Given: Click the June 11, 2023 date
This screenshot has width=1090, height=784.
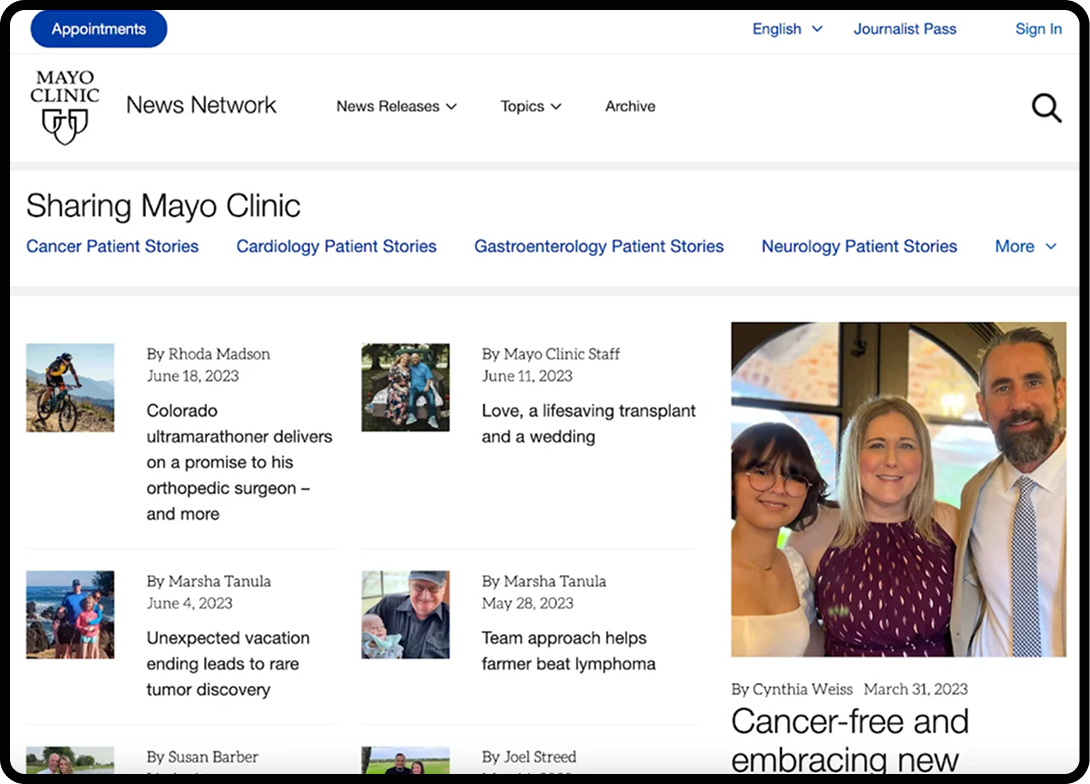Looking at the screenshot, I should (527, 376).
